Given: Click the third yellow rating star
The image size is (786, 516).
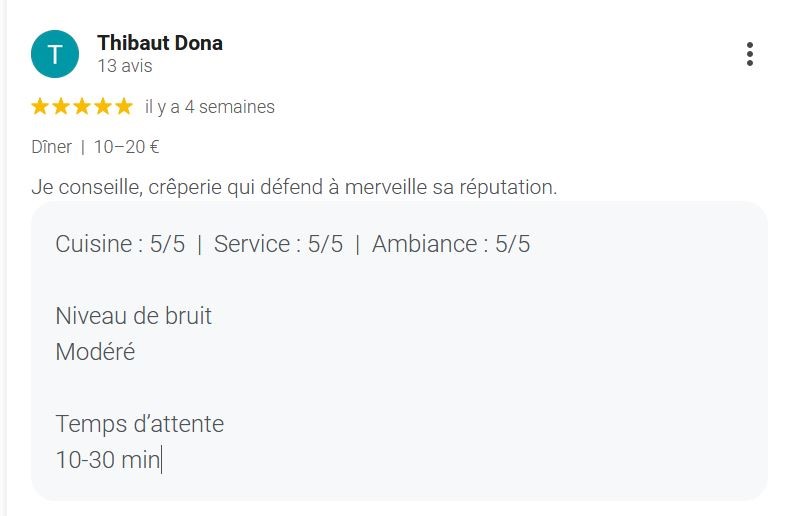Looking at the screenshot, I should click(x=82, y=106).
